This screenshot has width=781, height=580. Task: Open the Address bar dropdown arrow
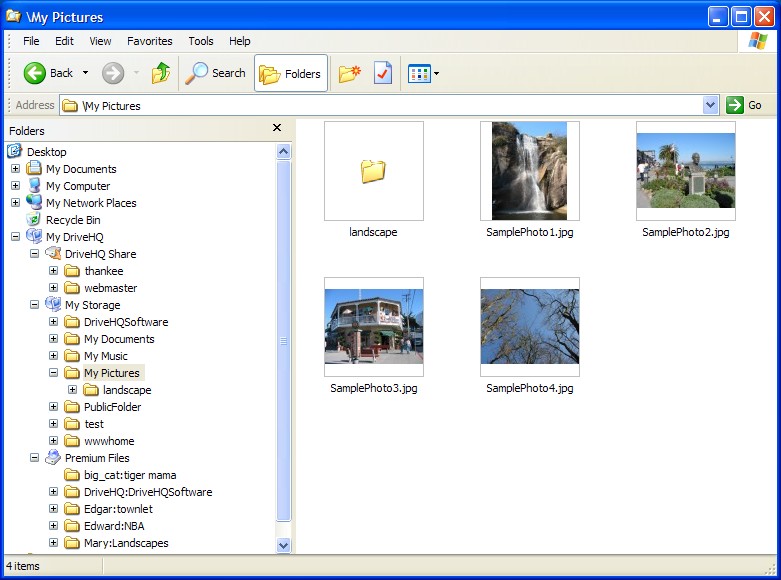710,105
